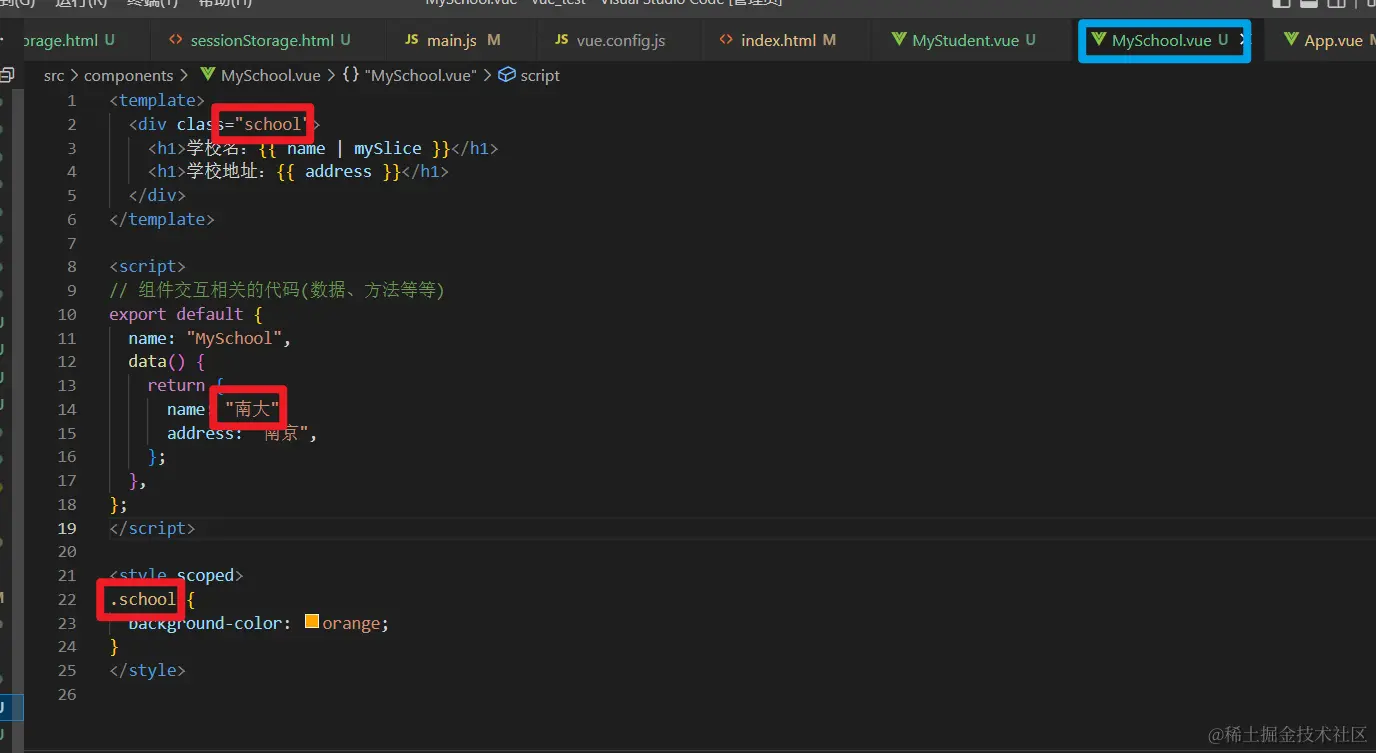Screen dimensions: 1376x753
Task: Open the MySchool.vue file breadcrumb
Action: pos(260,75)
